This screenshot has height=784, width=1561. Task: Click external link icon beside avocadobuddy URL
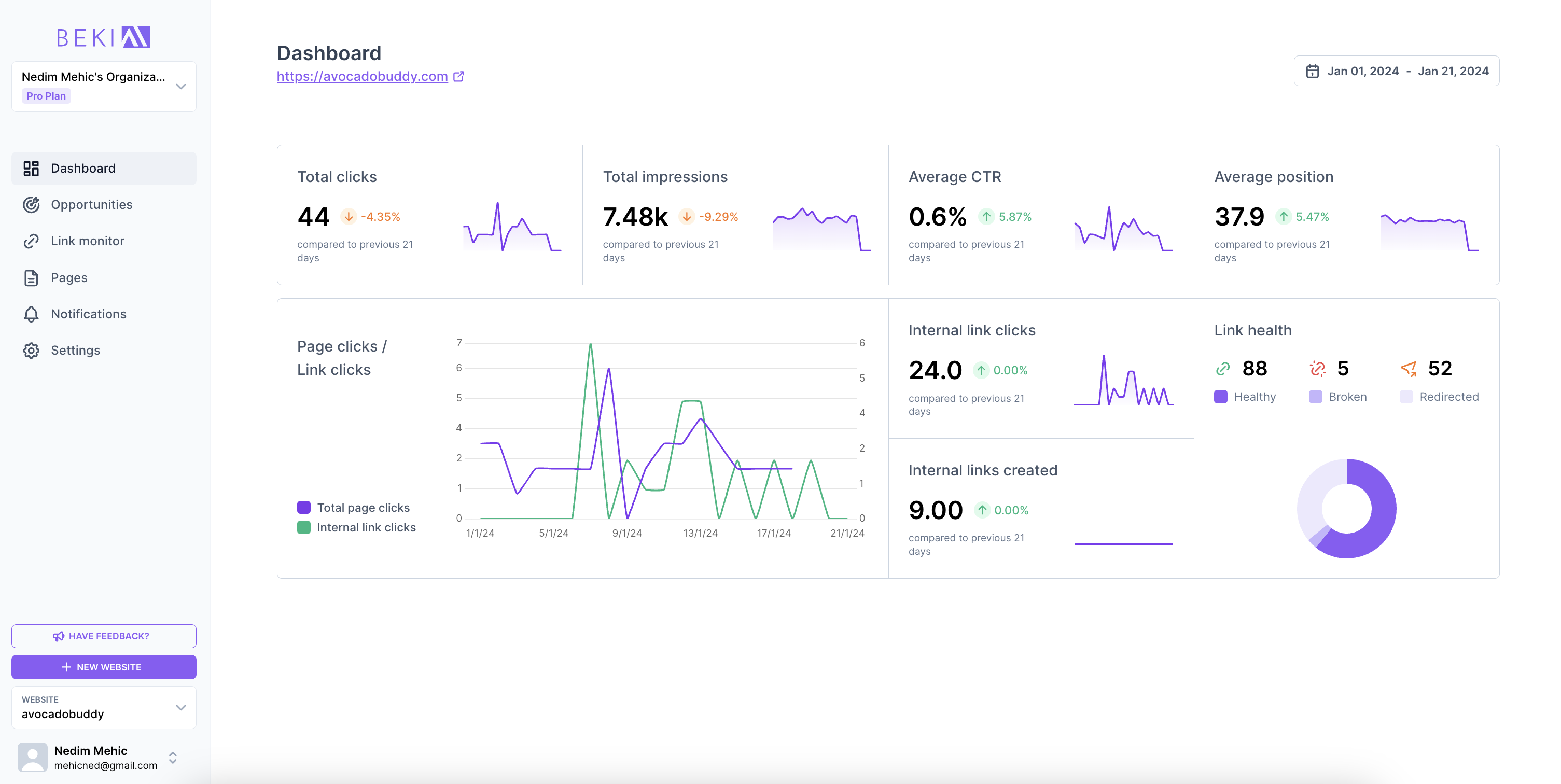pyautogui.click(x=459, y=76)
